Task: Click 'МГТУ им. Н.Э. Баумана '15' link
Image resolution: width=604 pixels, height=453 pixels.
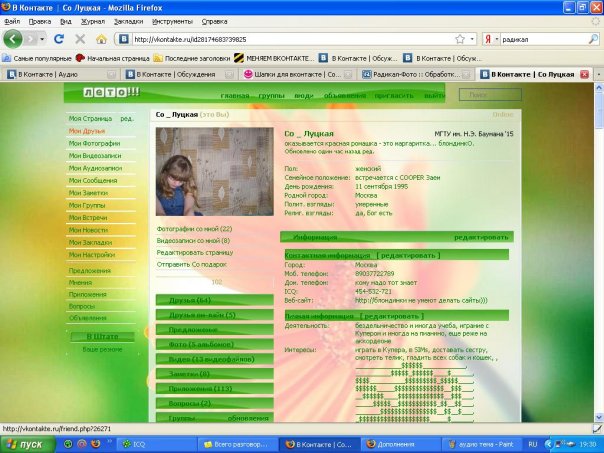Action: [x=474, y=134]
